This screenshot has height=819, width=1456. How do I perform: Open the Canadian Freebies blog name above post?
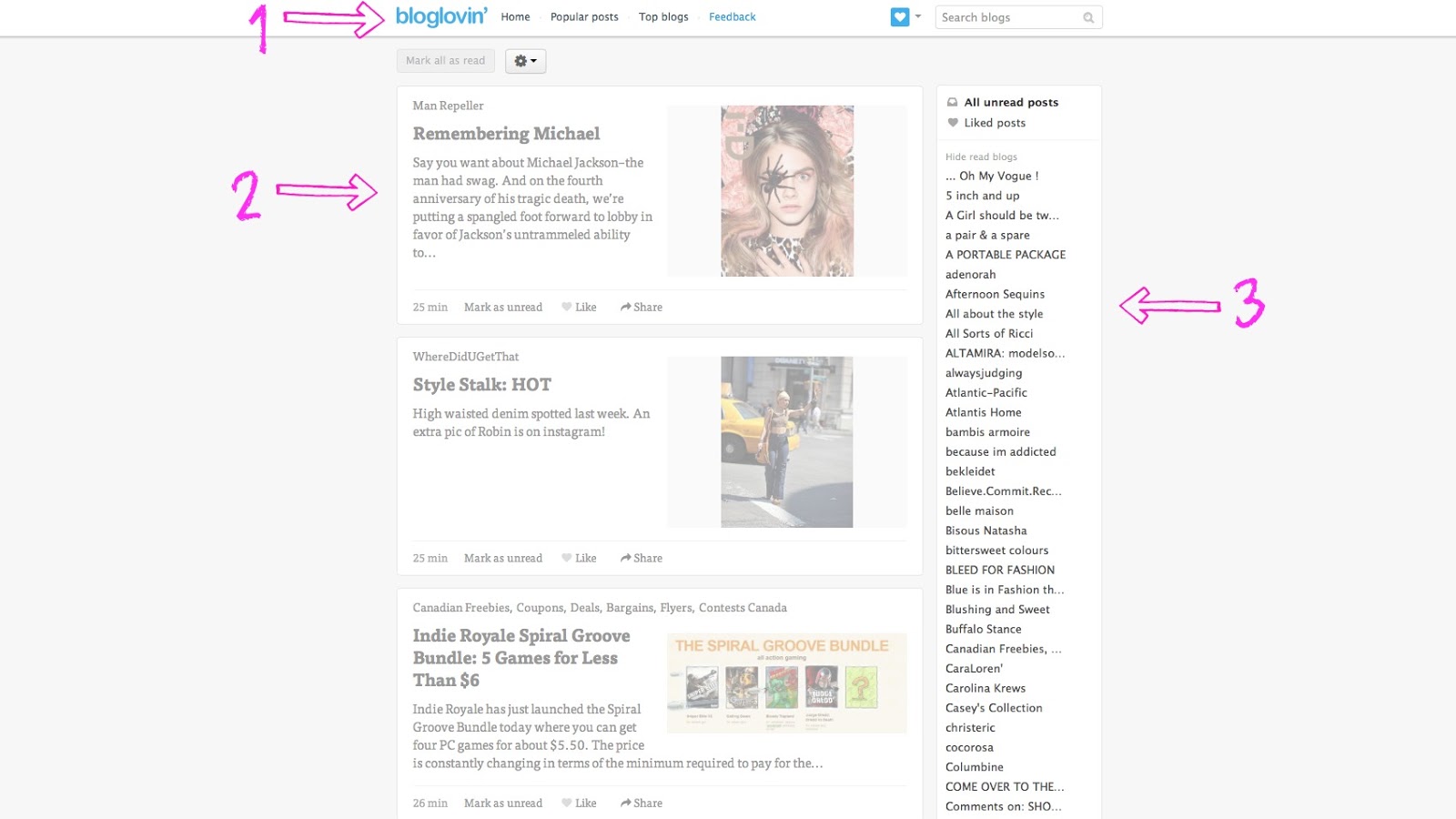tap(600, 608)
